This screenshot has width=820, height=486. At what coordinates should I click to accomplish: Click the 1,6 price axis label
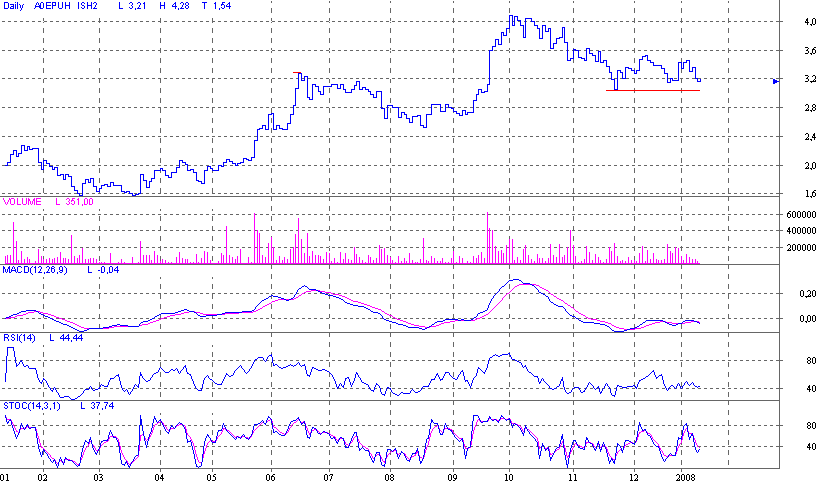point(810,194)
